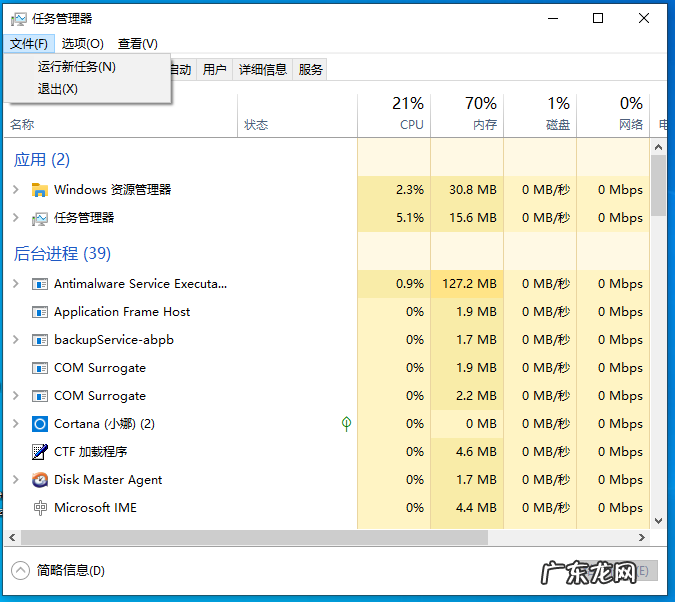Click the horizontal scrollbar thumb
The height and width of the screenshot is (602, 675).
coord(254,537)
